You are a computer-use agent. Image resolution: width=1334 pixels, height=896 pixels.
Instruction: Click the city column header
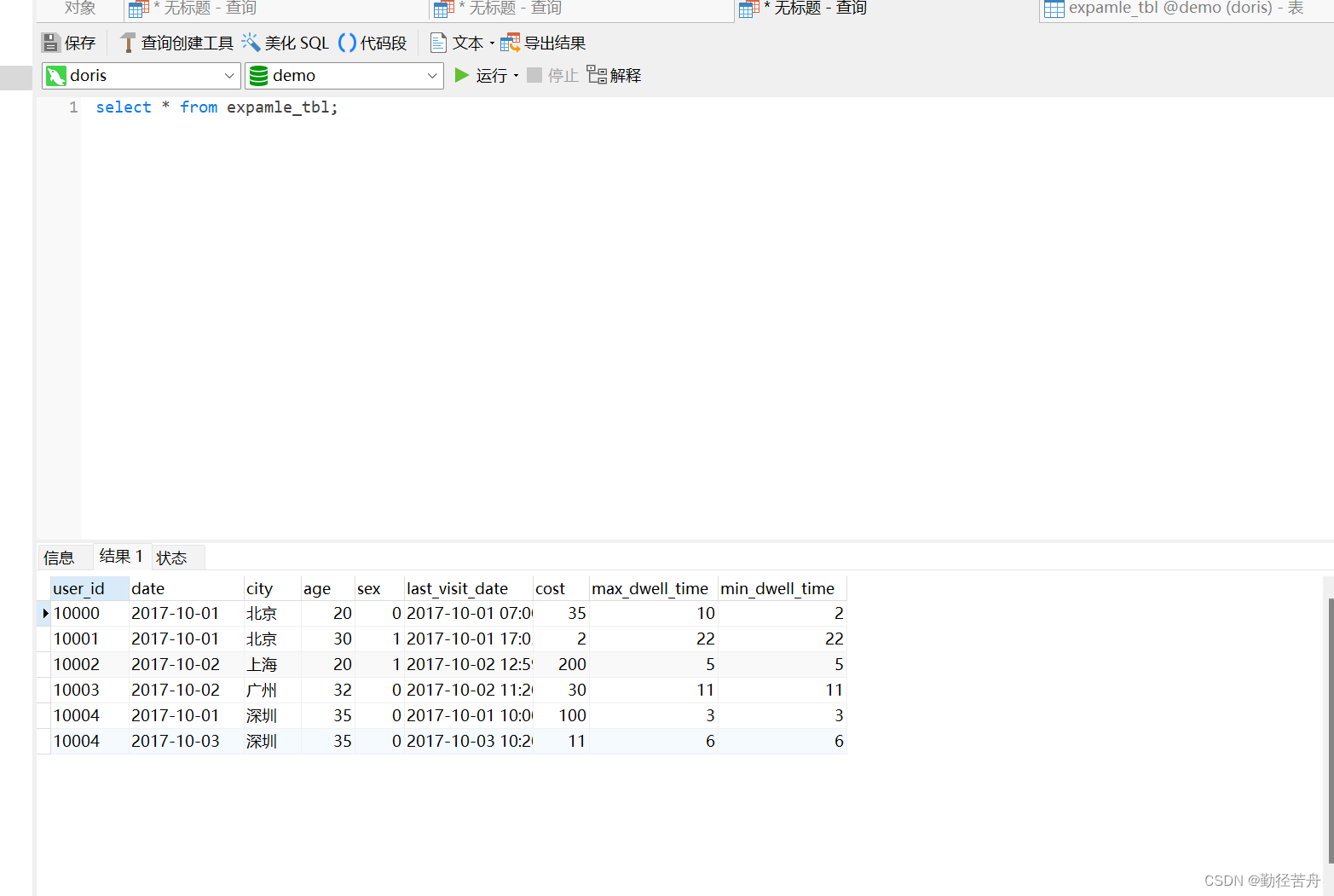click(272, 588)
